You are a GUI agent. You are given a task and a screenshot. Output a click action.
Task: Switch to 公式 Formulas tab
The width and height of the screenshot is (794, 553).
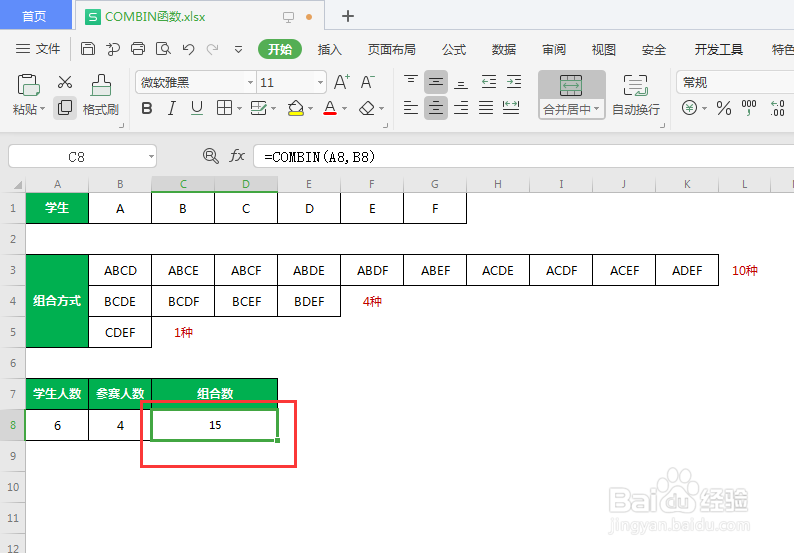click(x=454, y=49)
